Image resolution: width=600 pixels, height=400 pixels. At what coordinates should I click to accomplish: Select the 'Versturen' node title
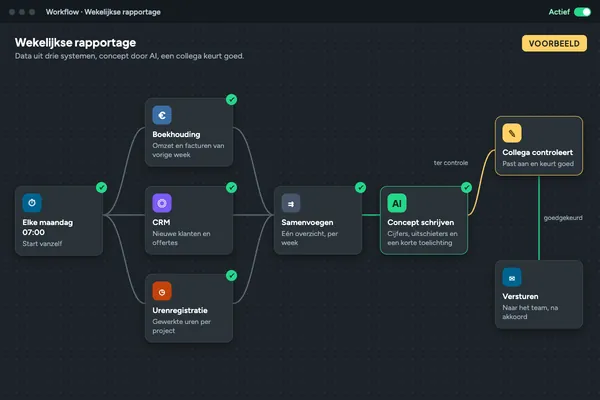pyautogui.click(x=520, y=296)
